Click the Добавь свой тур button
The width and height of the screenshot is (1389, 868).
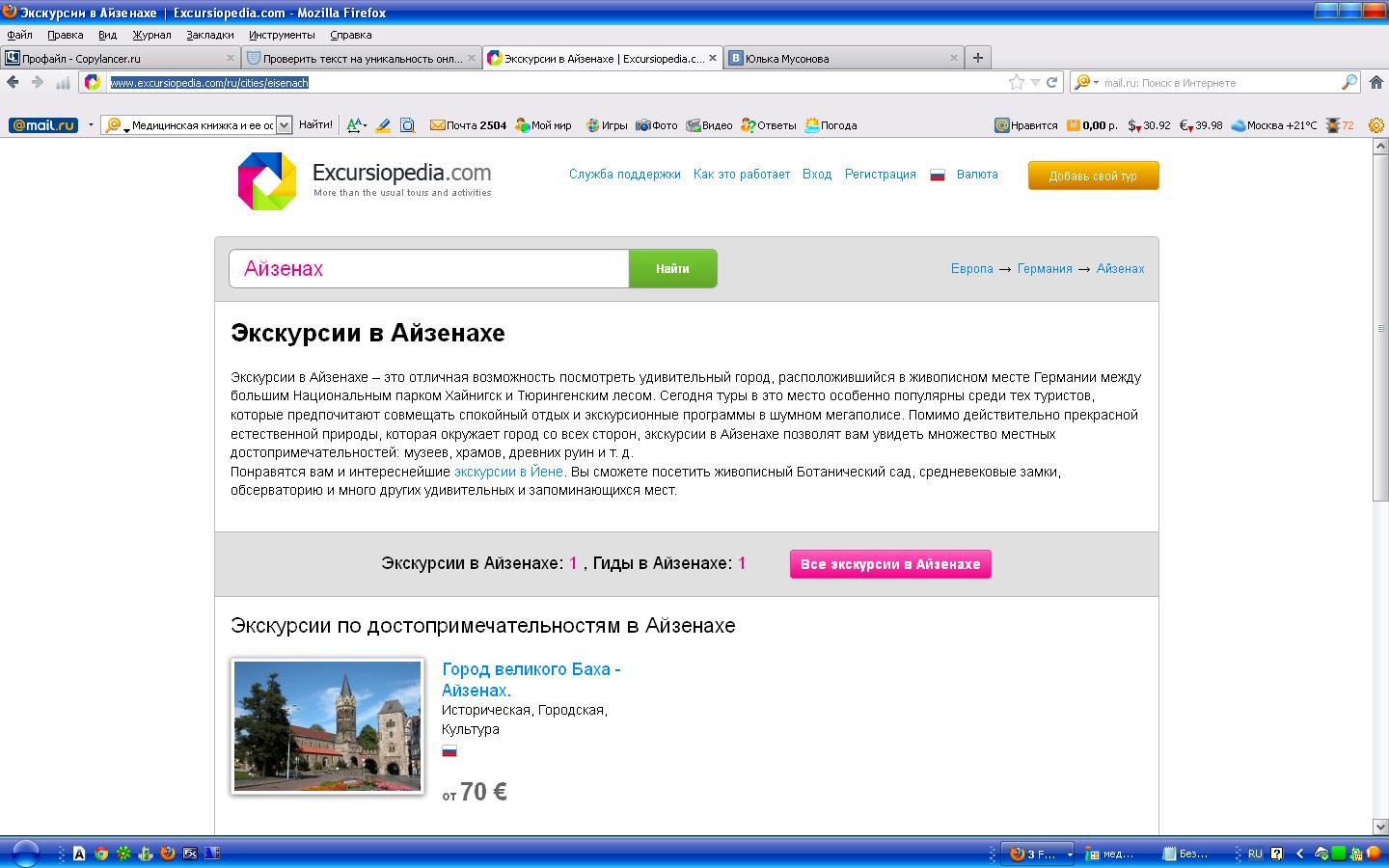tap(1093, 176)
